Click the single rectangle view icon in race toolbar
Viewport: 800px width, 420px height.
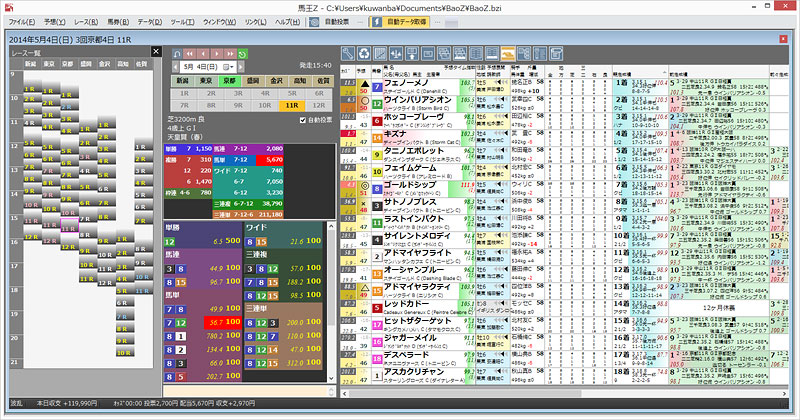point(428,54)
